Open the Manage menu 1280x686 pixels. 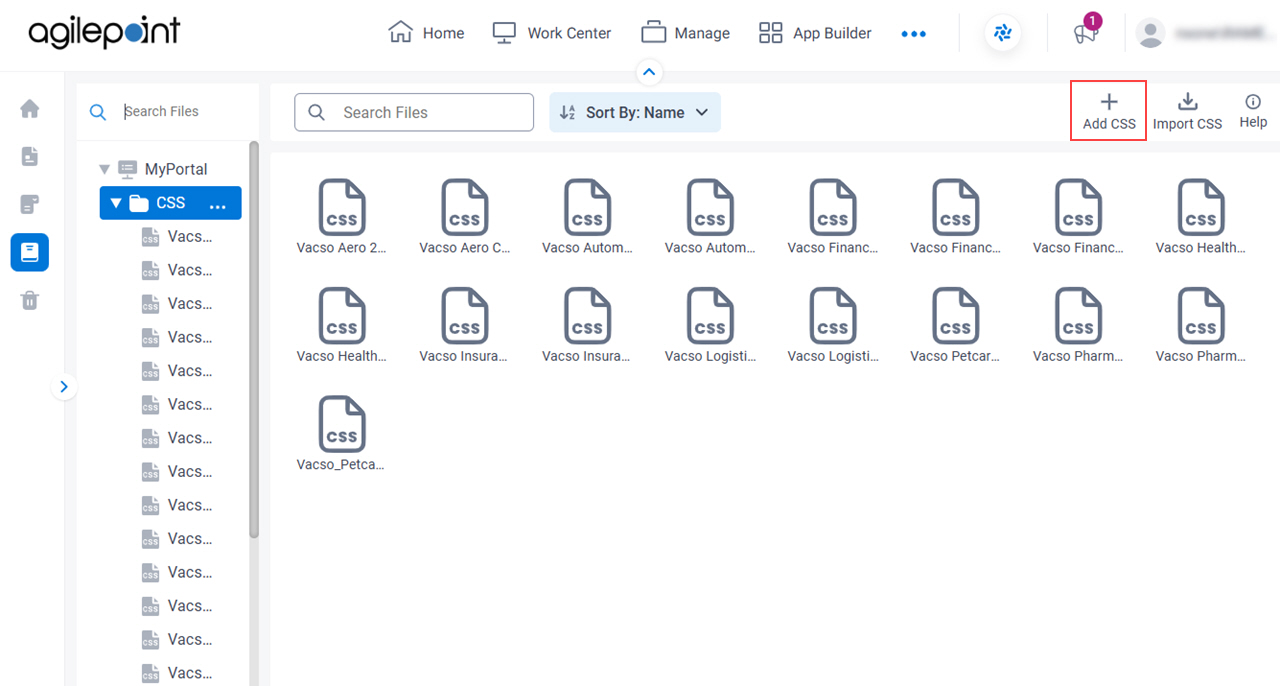pyautogui.click(x=686, y=33)
